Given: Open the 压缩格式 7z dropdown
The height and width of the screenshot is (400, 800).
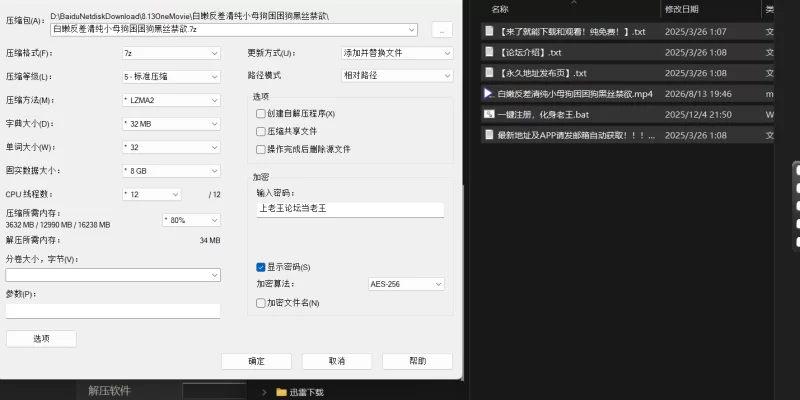Looking at the screenshot, I should [171, 53].
